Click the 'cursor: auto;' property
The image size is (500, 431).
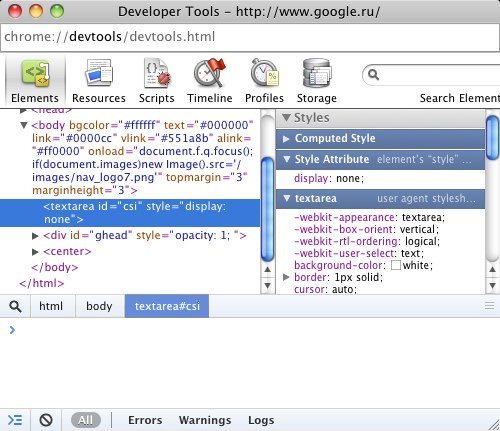click(x=325, y=289)
